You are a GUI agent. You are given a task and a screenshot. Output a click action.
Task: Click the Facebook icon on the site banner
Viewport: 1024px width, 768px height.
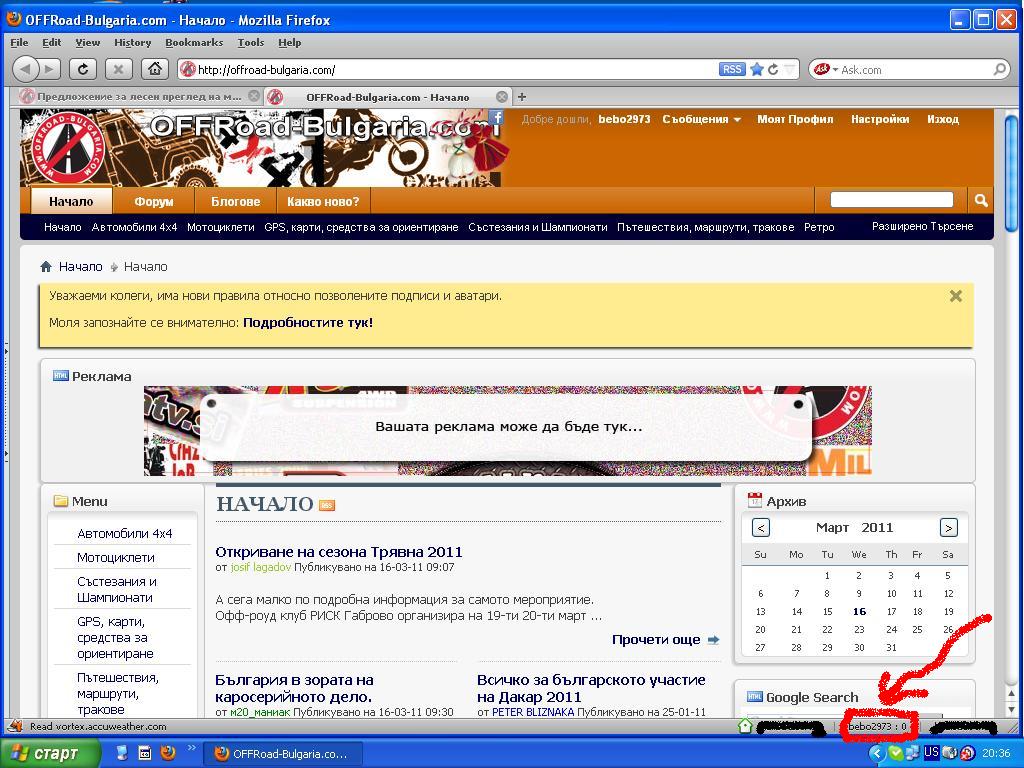(496, 118)
